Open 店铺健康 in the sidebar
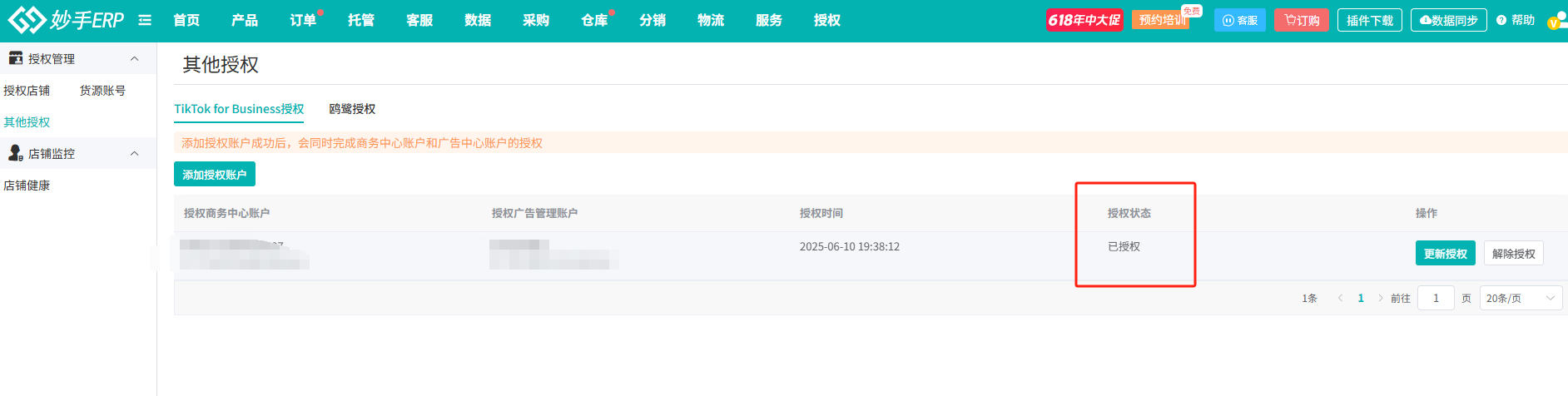The width and height of the screenshot is (1568, 396). click(27, 186)
